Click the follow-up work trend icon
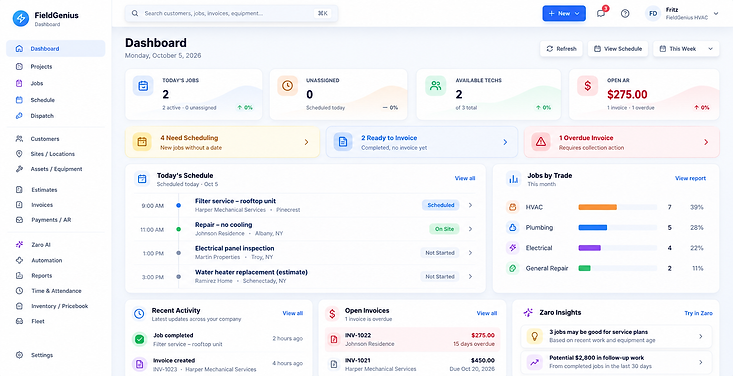Screen dimensions: 733x376 [534, 362]
